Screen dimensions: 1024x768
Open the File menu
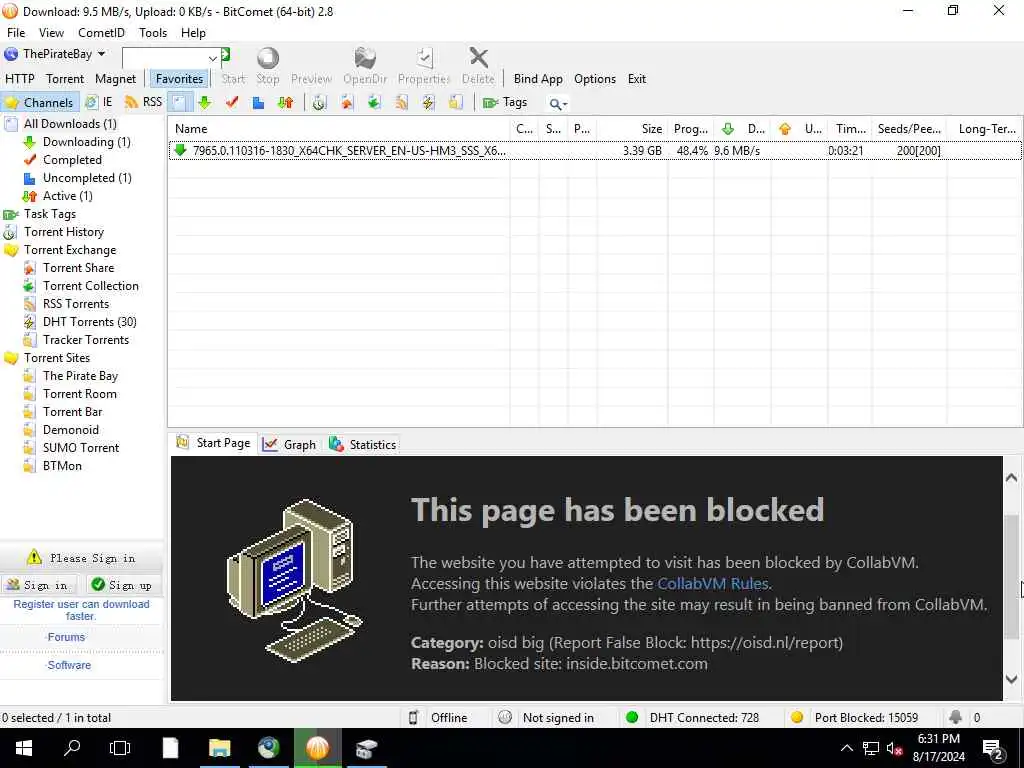click(x=16, y=33)
